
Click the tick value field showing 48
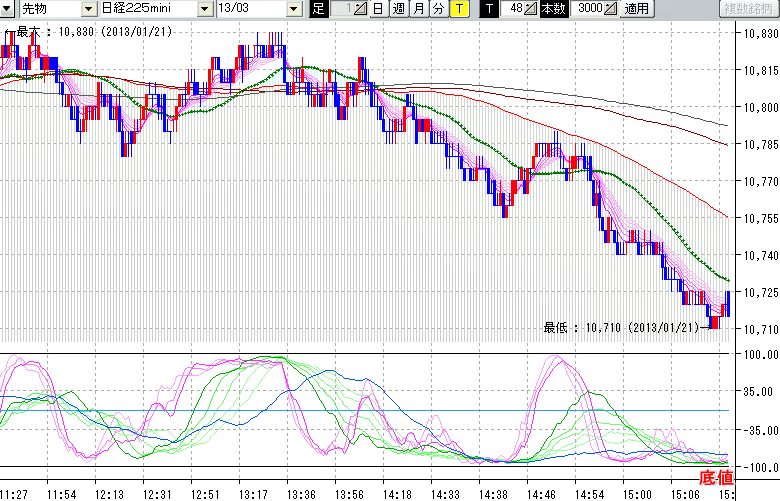(513, 9)
